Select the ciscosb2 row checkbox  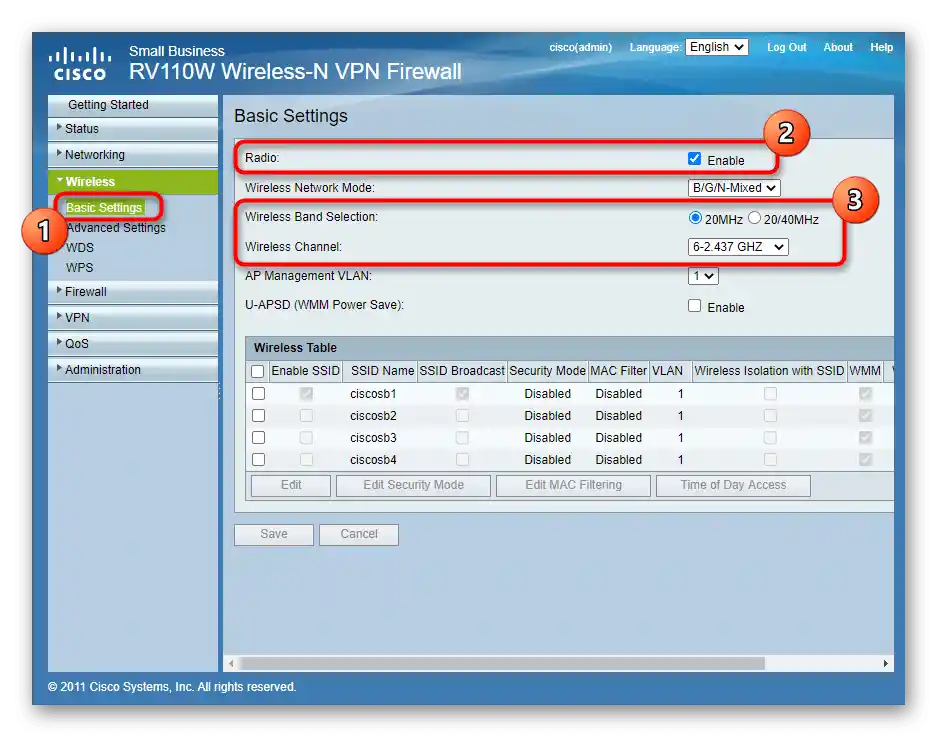coord(258,415)
